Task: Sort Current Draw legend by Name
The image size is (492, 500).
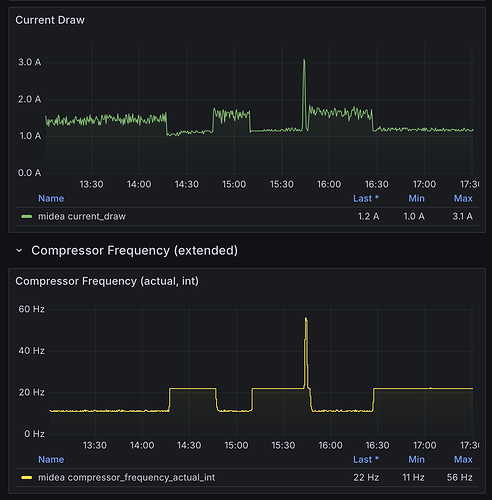Action: pos(51,198)
